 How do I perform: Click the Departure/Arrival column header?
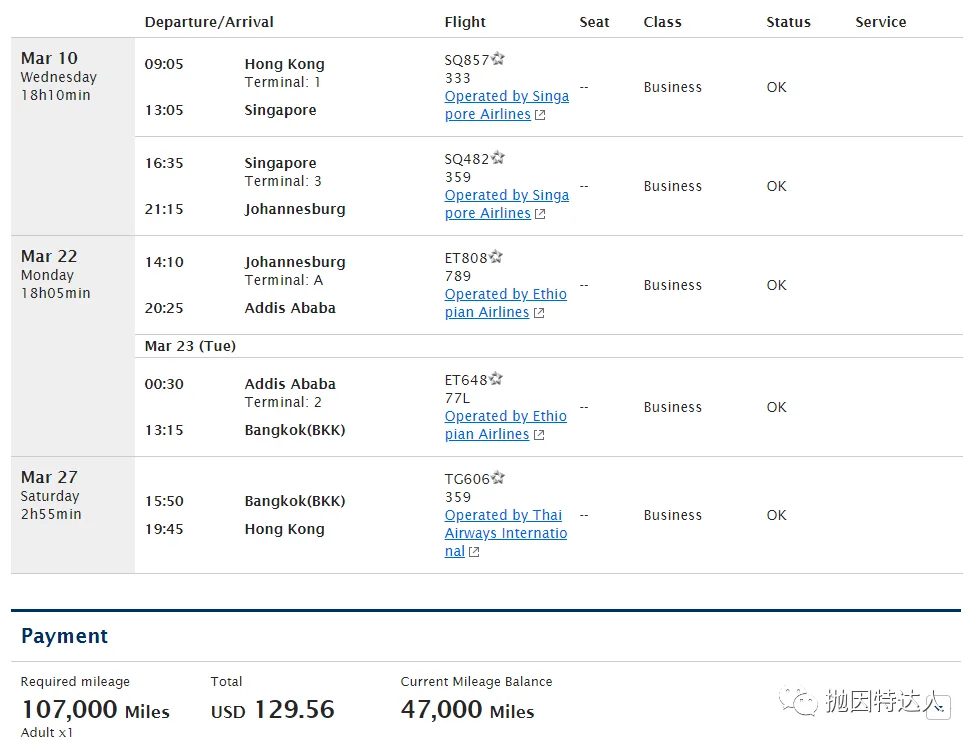209,22
